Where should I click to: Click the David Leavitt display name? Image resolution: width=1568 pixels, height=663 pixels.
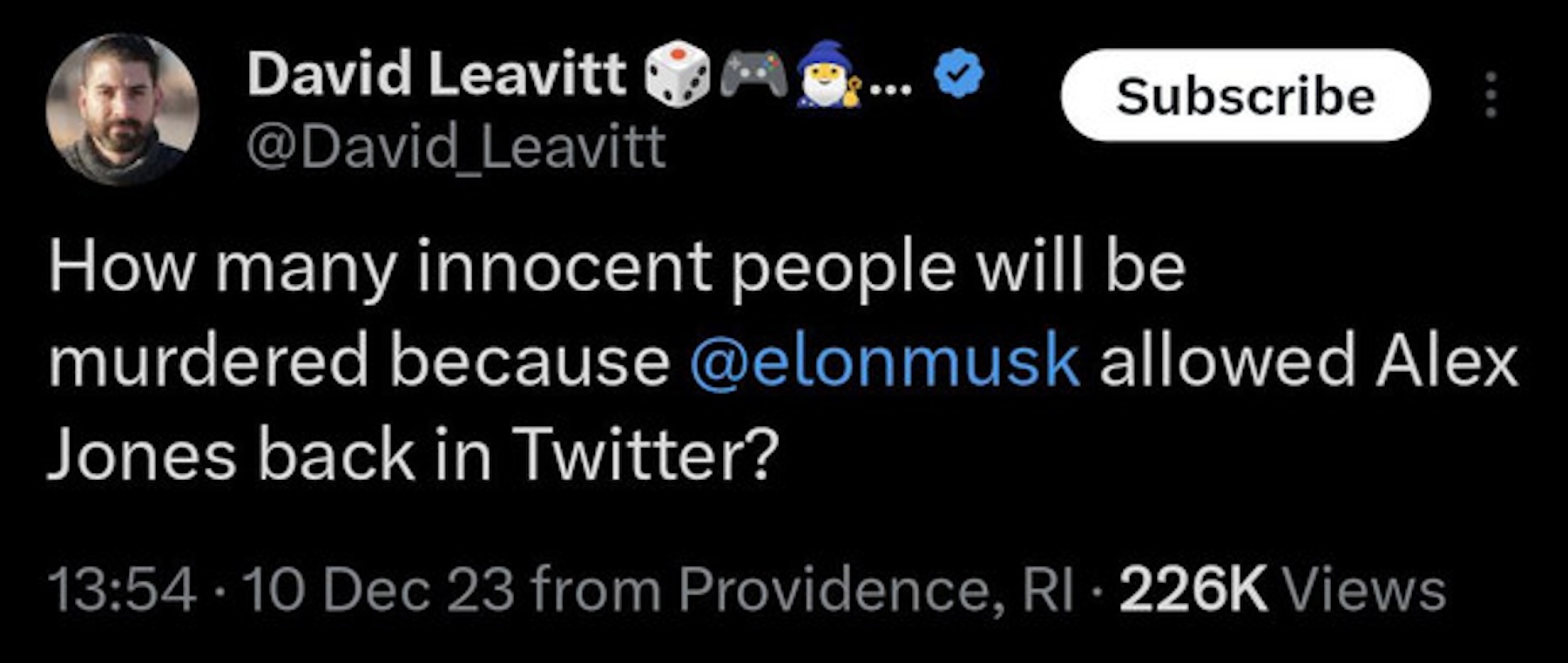click(x=436, y=73)
